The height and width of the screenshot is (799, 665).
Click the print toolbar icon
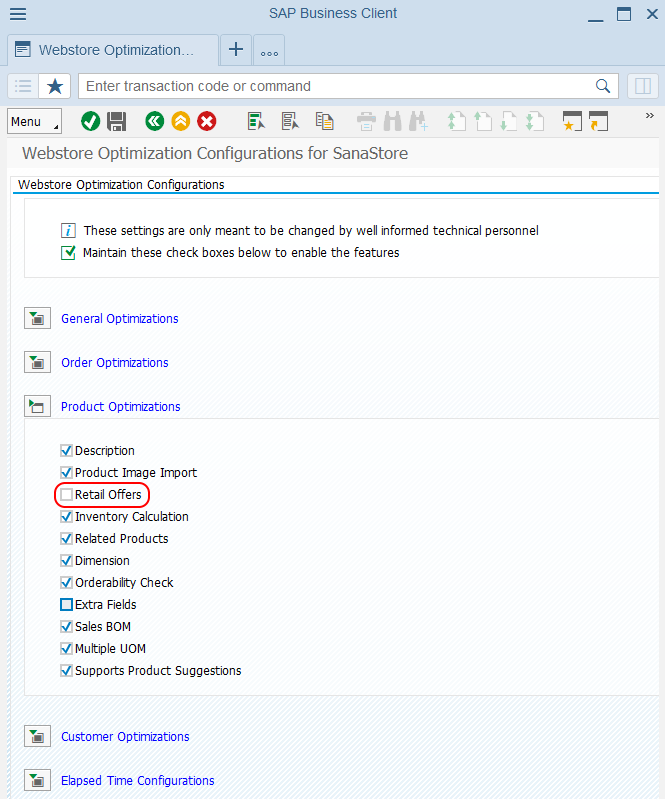click(x=366, y=121)
